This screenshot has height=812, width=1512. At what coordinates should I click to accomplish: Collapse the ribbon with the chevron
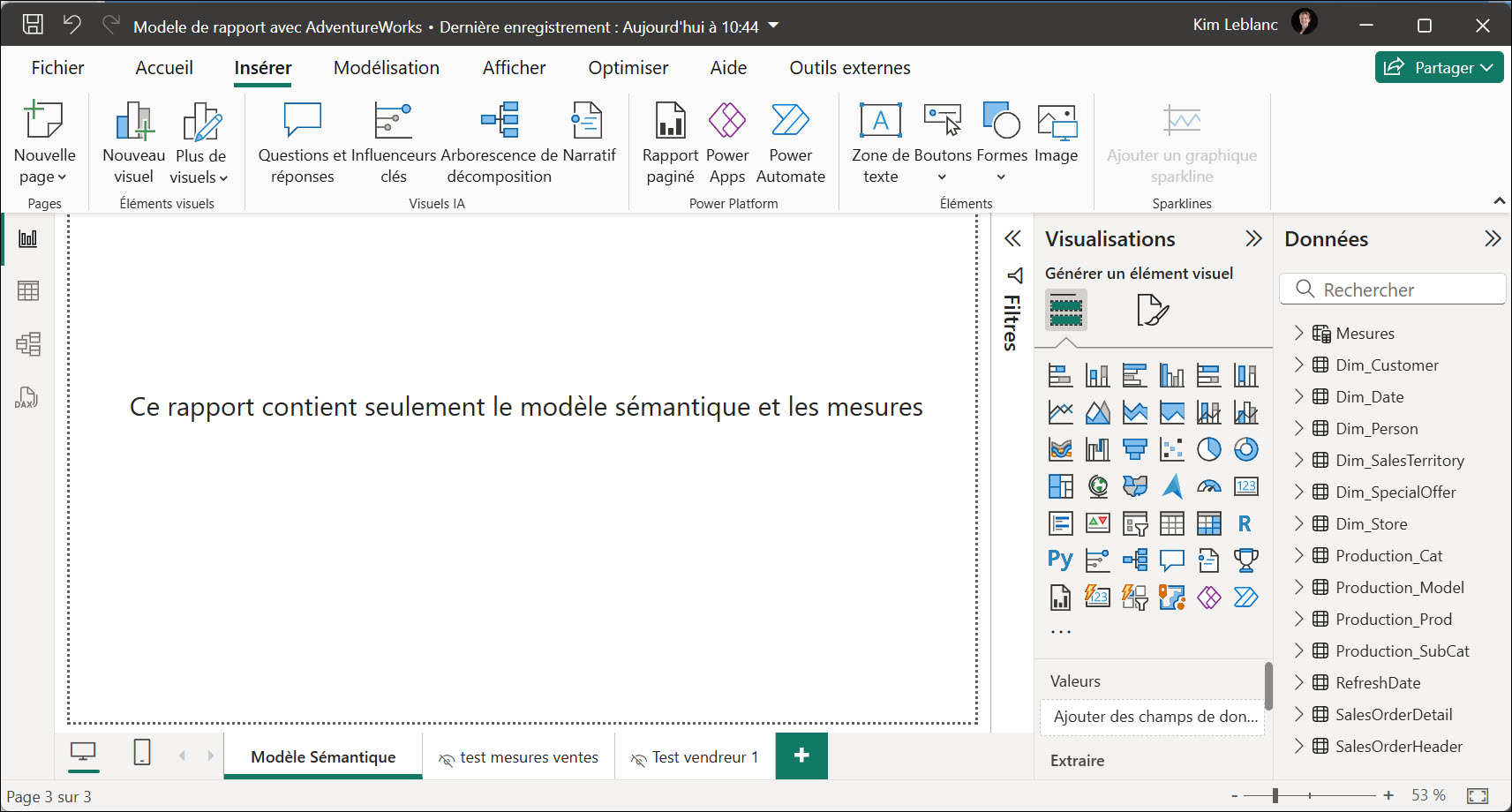pyautogui.click(x=1499, y=201)
